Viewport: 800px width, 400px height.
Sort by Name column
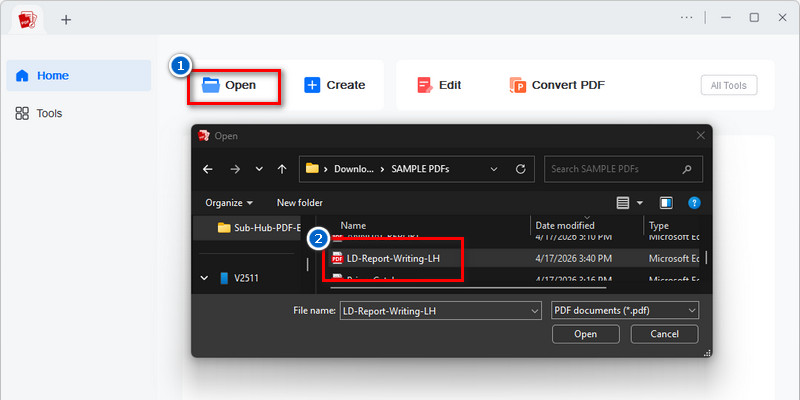pos(353,225)
